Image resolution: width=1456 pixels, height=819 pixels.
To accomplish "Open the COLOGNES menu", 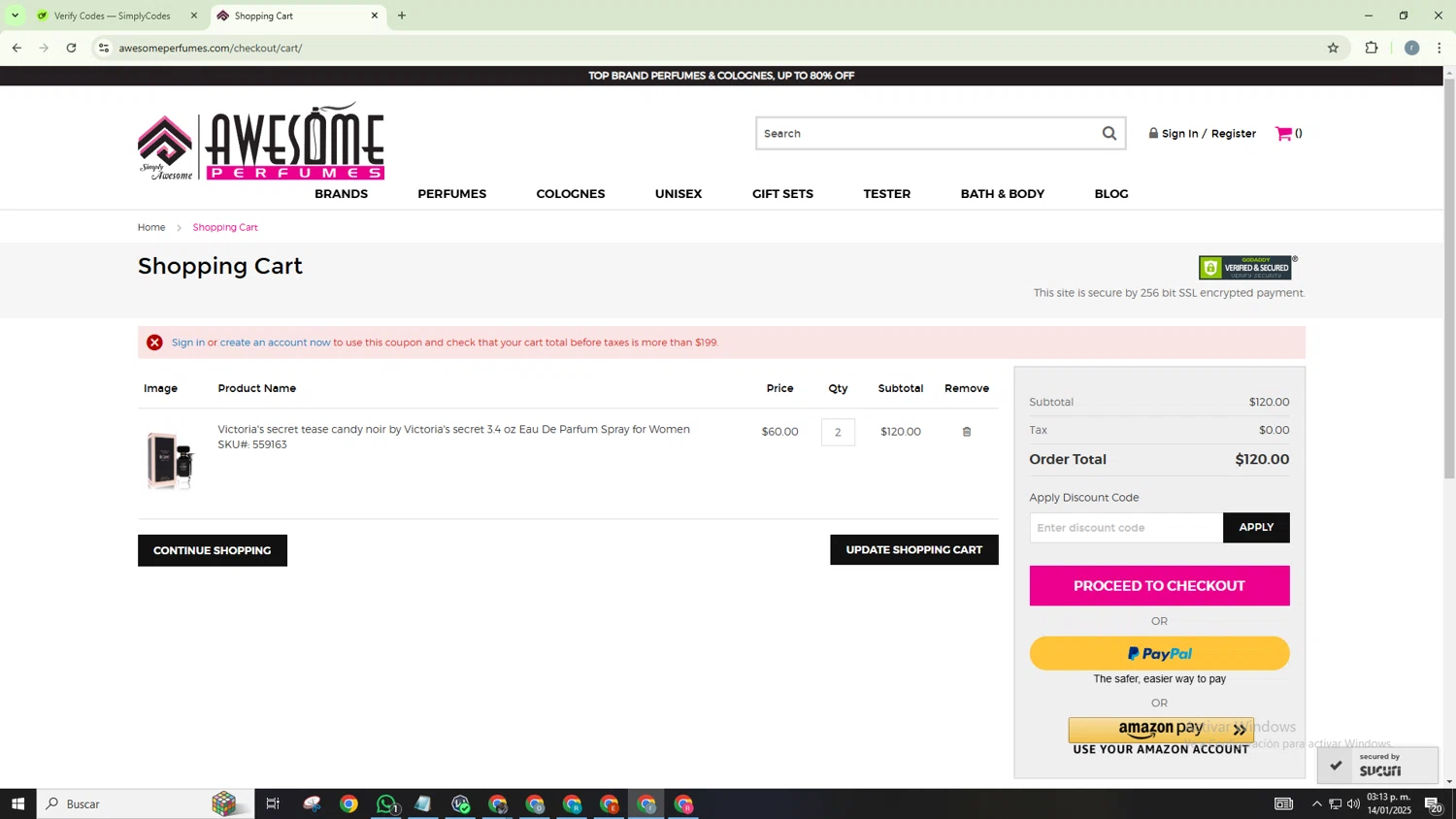I will pyautogui.click(x=571, y=194).
